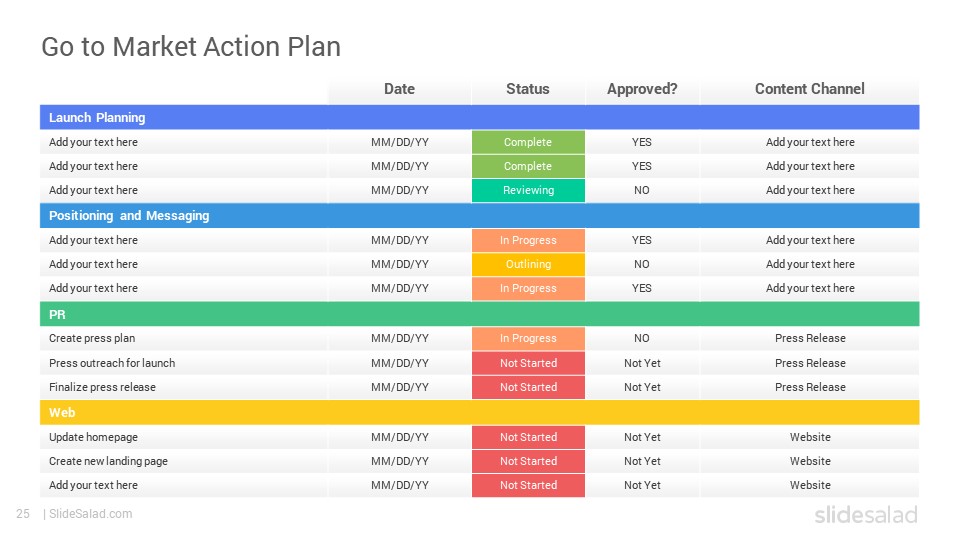Click the Content Channel column header
Viewport: 960px width, 540px height.
point(809,89)
